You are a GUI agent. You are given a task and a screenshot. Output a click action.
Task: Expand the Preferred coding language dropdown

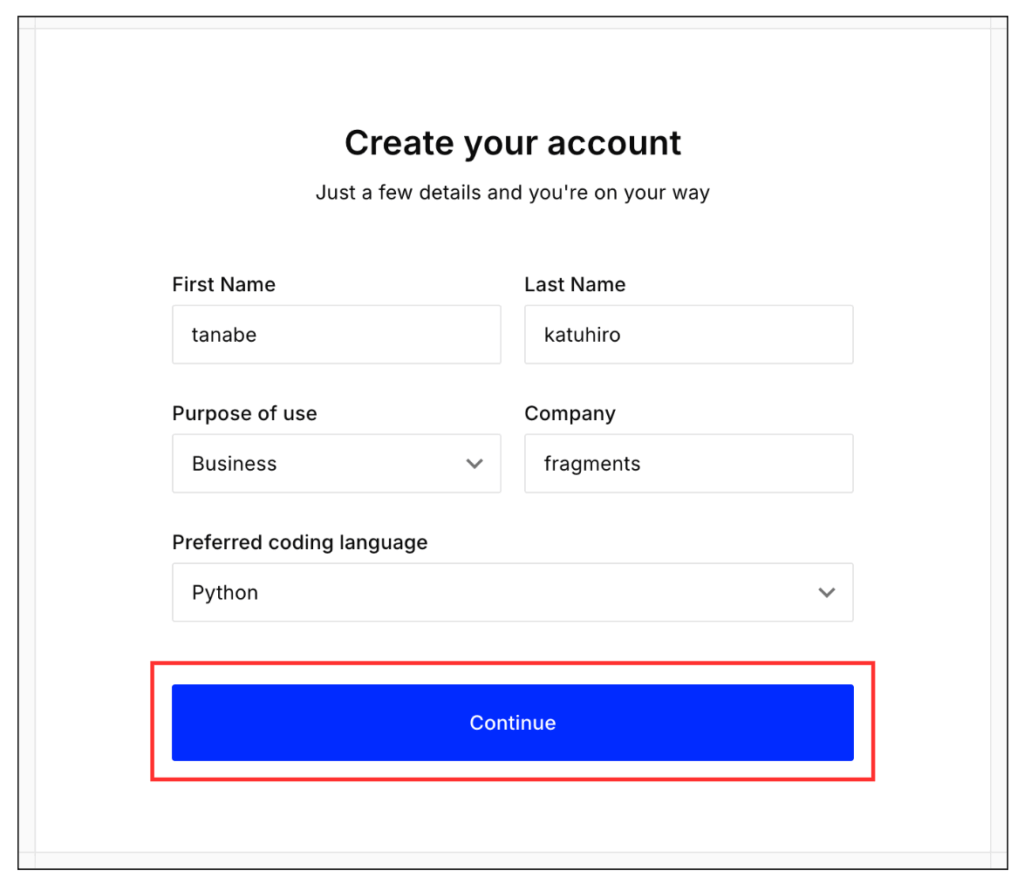pyautogui.click(x=512, y=592)
